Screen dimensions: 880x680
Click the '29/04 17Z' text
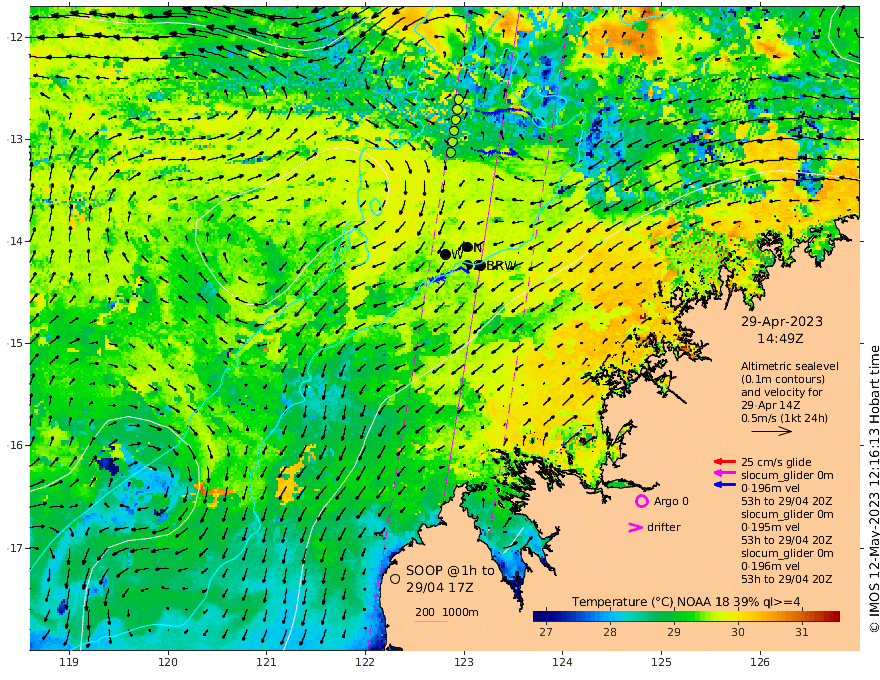click(x=439, y=587)
